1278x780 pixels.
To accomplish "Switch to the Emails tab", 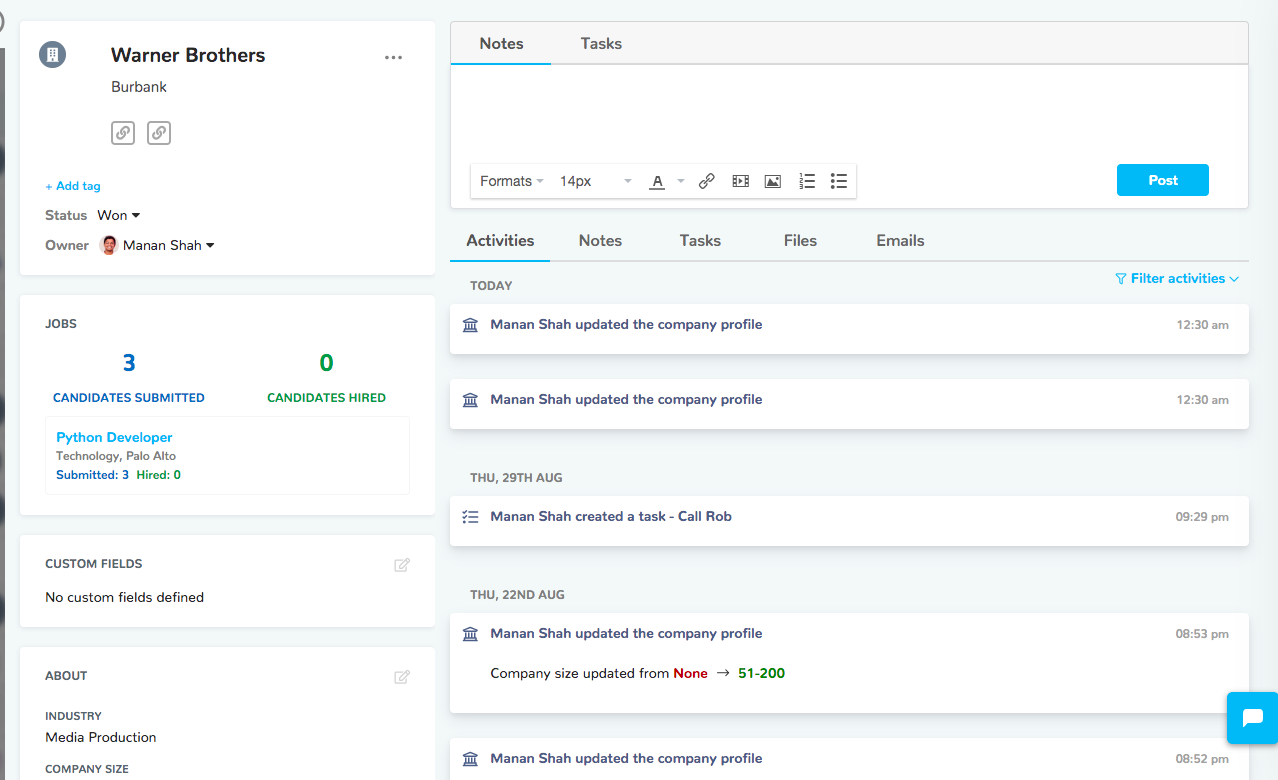I will pos(900,241).
